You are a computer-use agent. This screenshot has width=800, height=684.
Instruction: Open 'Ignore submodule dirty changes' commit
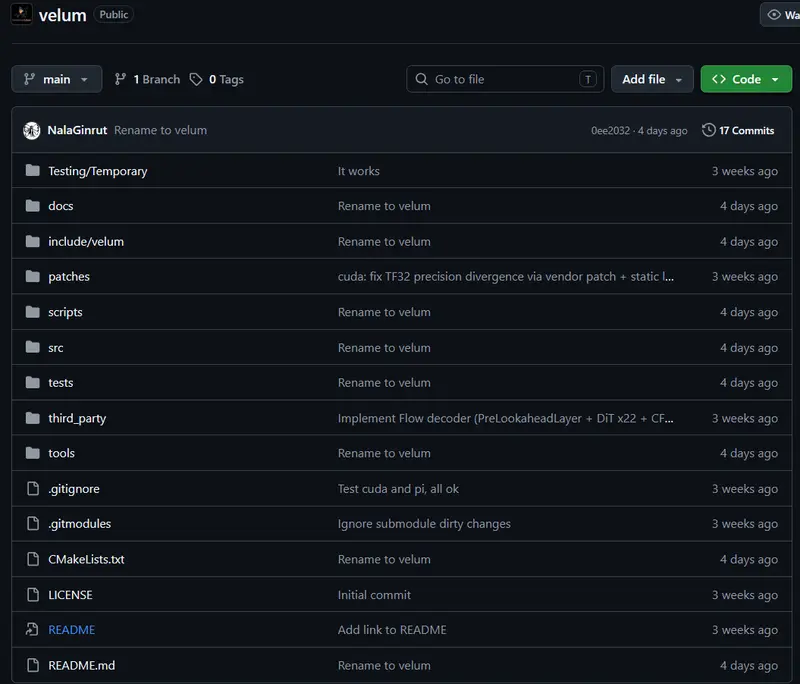coord(424,524)
